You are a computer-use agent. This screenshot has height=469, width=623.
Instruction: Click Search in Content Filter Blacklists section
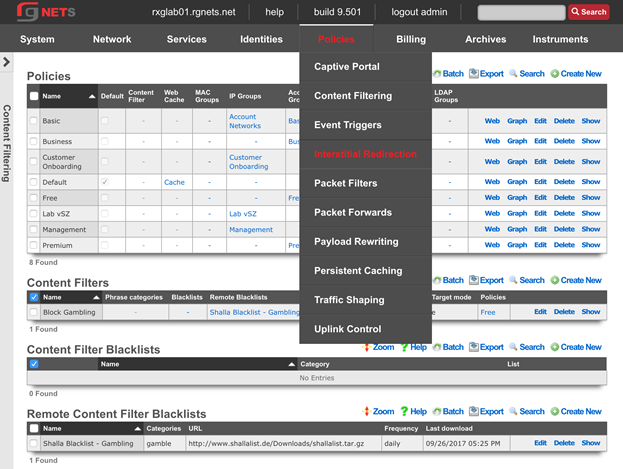(527, 347)
